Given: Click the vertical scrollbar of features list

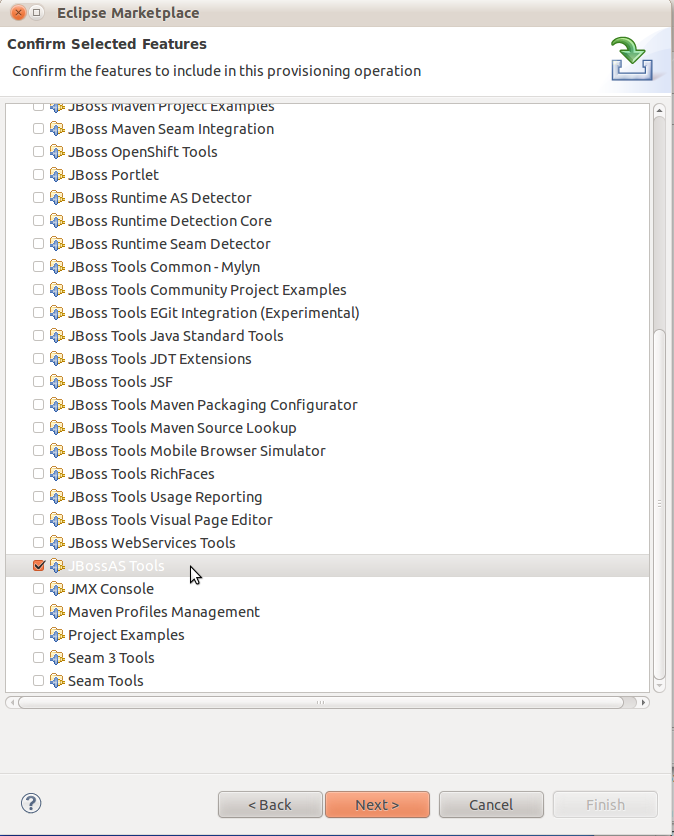Looking at the screenshot, I should 658,500.
